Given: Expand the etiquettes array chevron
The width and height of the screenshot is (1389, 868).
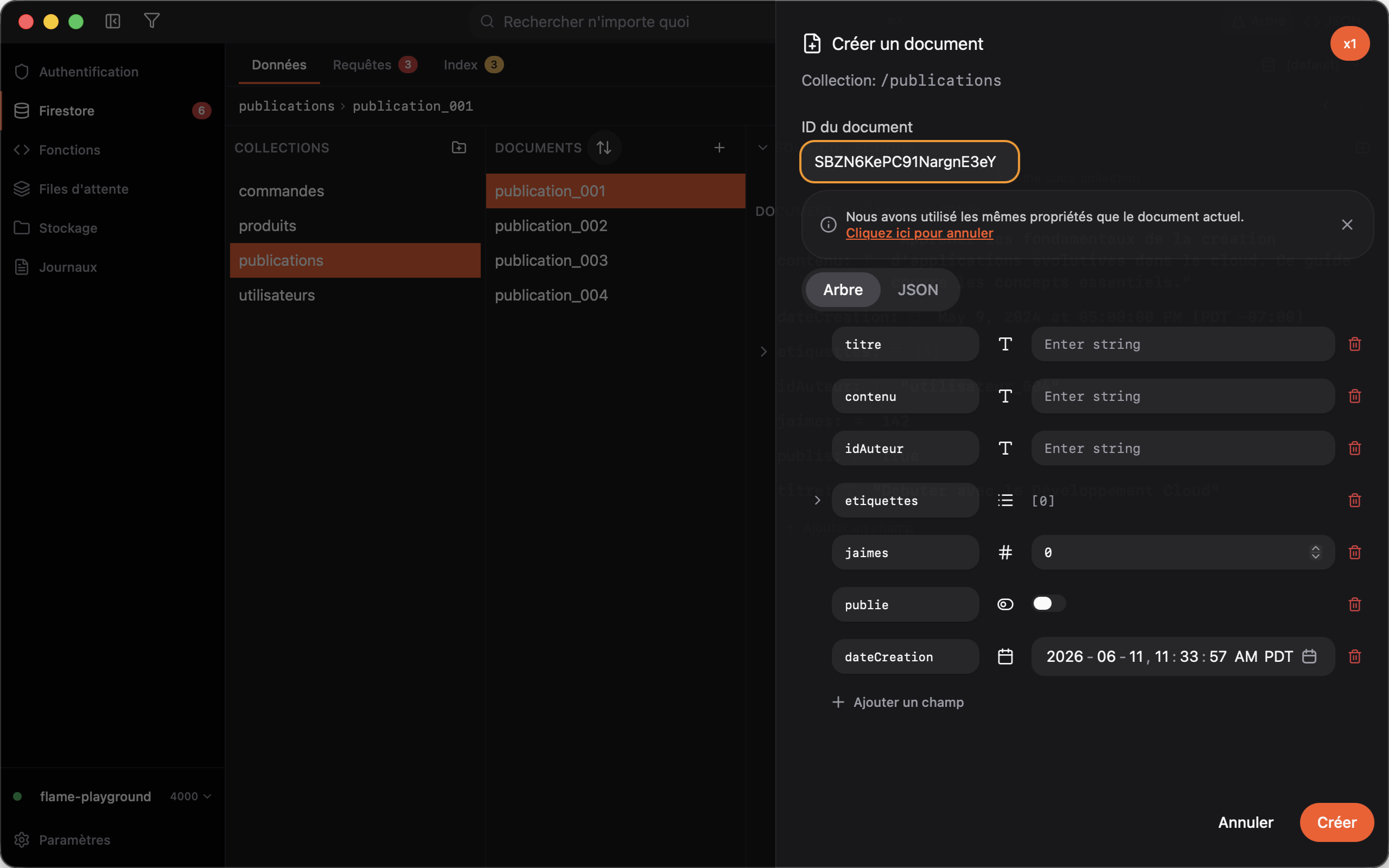Looking at the screenshot, I should pyautogui.click(x=817, y=500).
